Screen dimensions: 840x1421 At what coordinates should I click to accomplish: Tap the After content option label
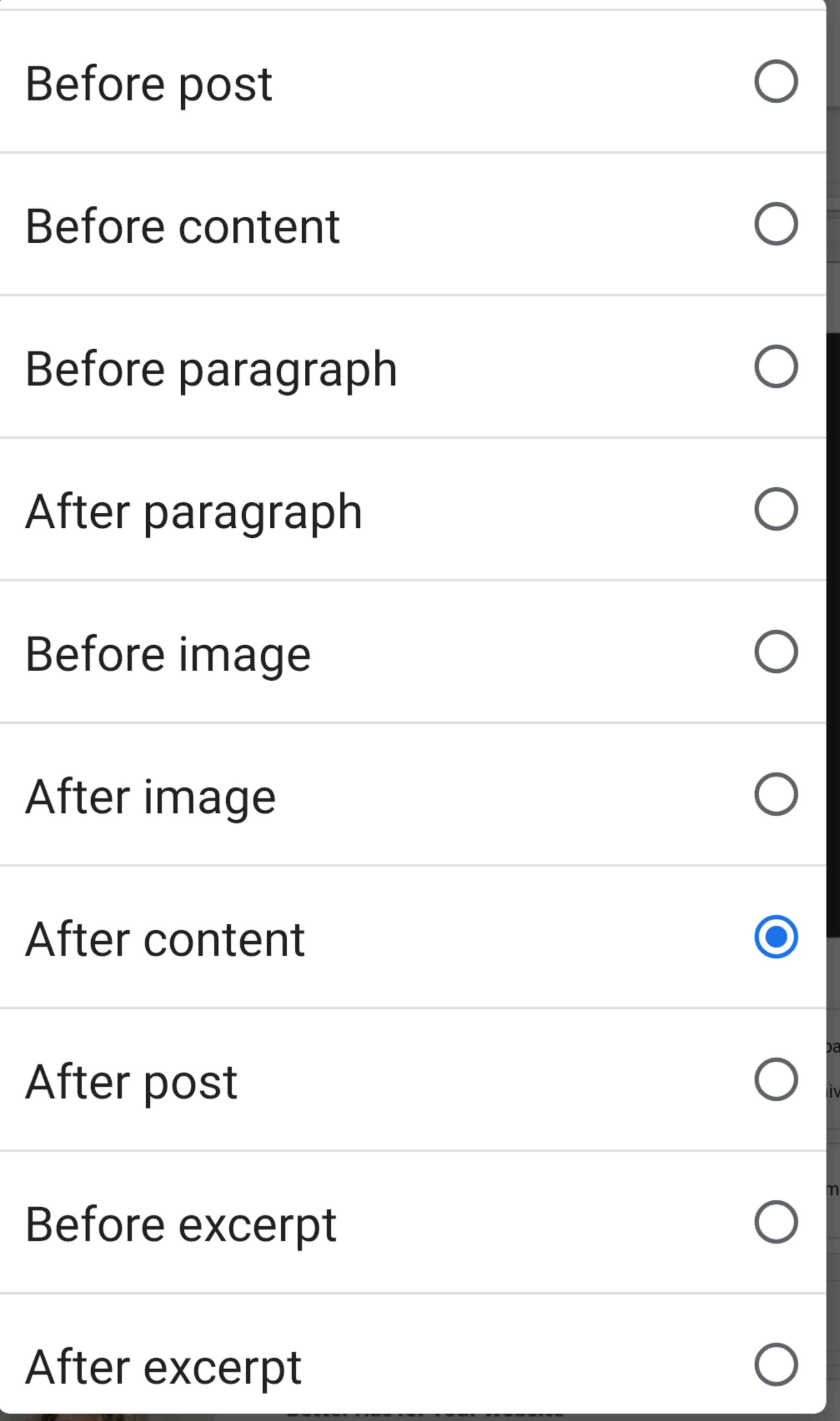[165, 940]
